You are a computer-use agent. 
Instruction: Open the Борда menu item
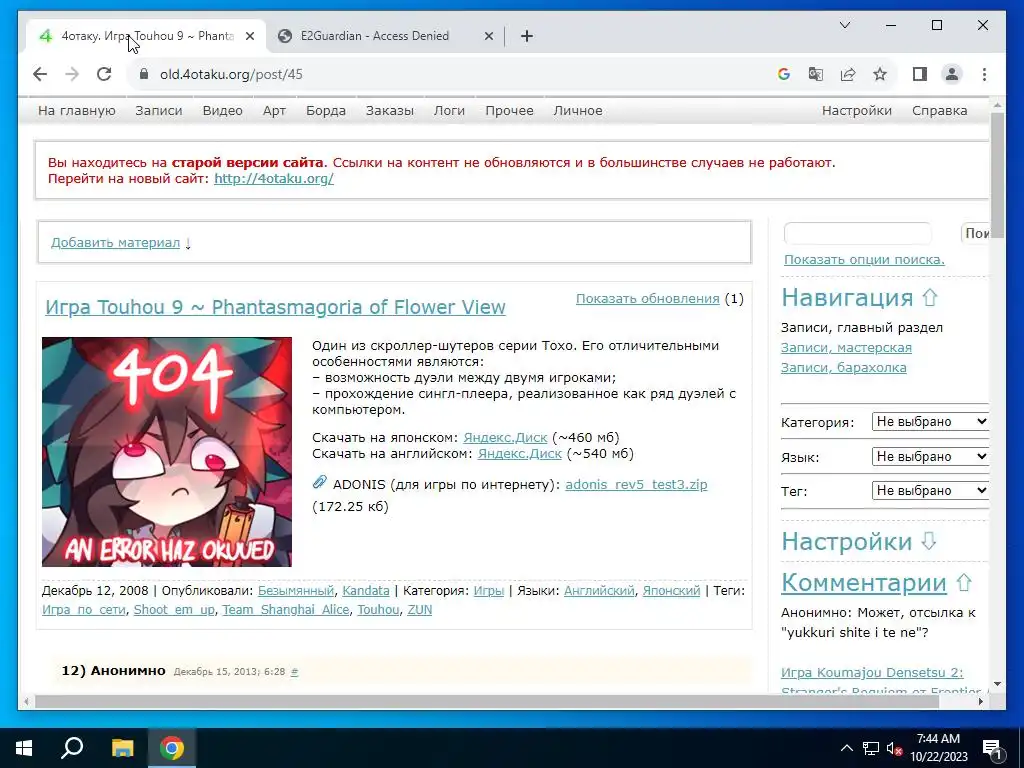click(x=326, y=110)
